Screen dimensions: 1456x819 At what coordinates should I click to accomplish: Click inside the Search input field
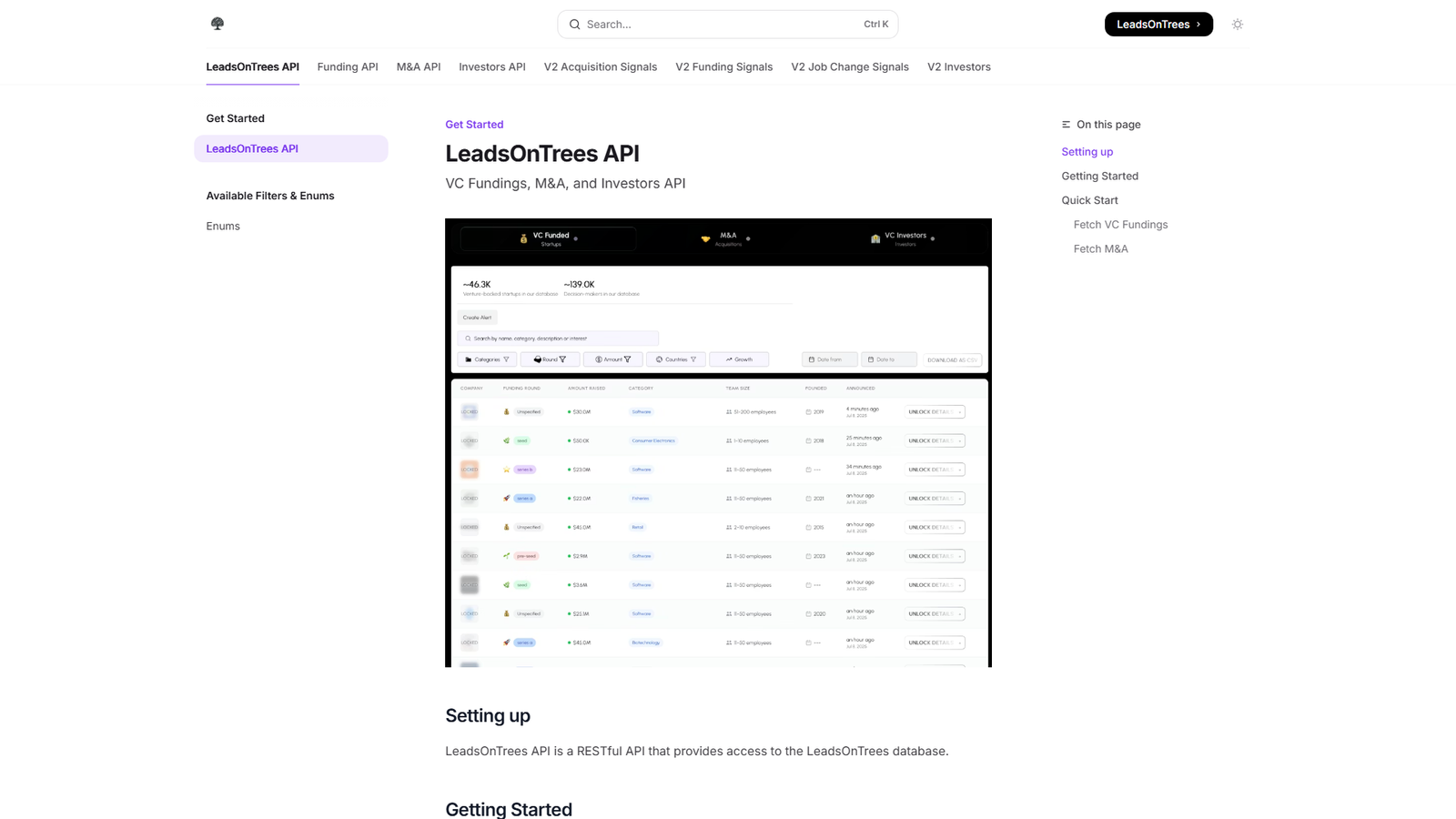pos(719,25)
